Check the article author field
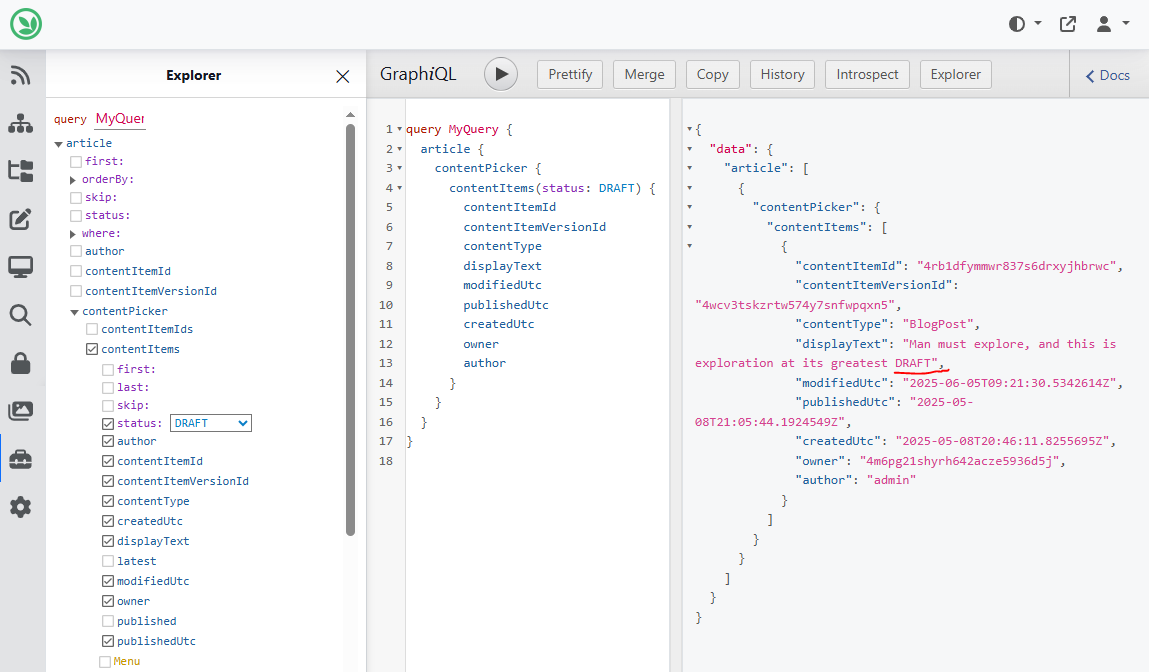The image size is (1149, 672). 75,251
